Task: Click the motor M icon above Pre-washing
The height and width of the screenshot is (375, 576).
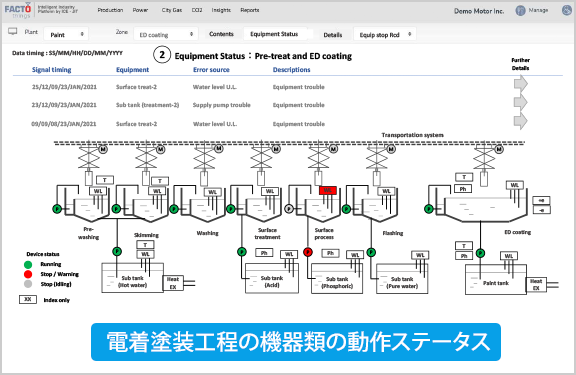Action: coord(103,149)
